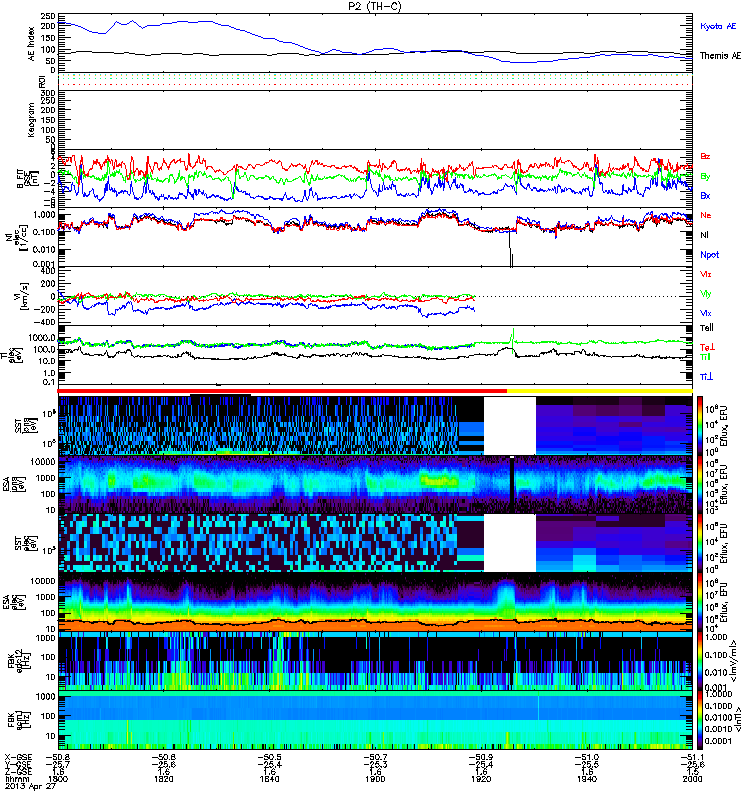Click the 1840 time tick label
Viewport: 750px width, 800px height.
tap(269, 779)
